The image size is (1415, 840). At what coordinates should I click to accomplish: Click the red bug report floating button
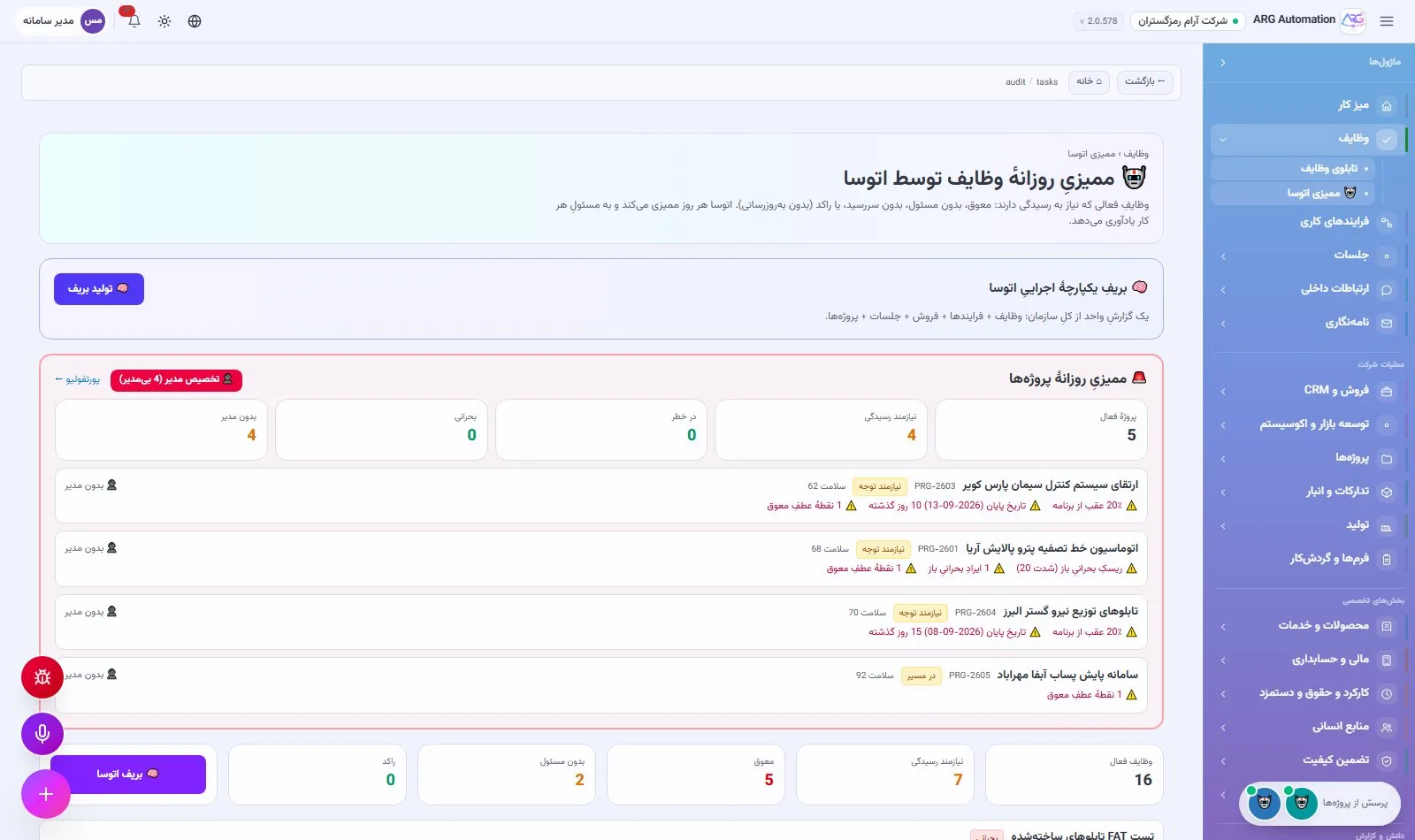(x=42, y=677)
